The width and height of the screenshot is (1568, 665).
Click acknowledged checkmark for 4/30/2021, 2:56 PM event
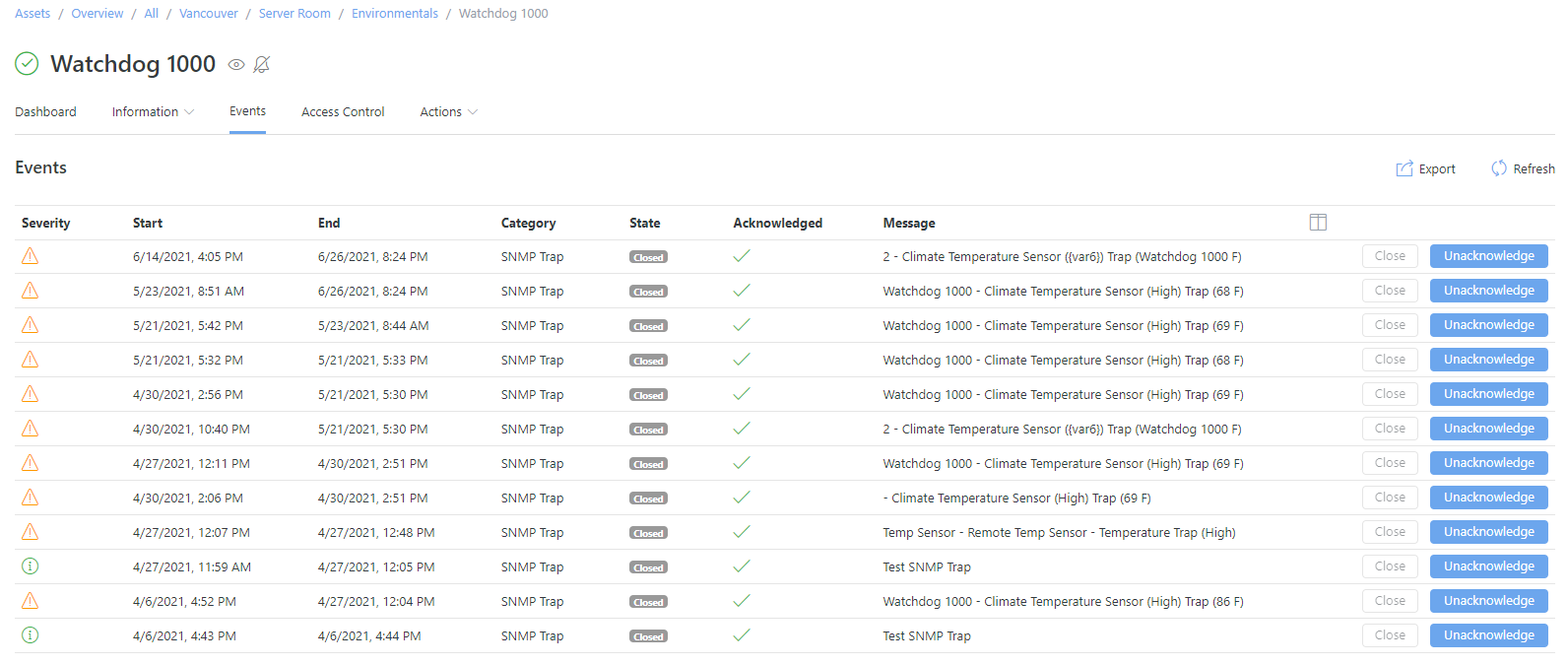click(742, 394)
